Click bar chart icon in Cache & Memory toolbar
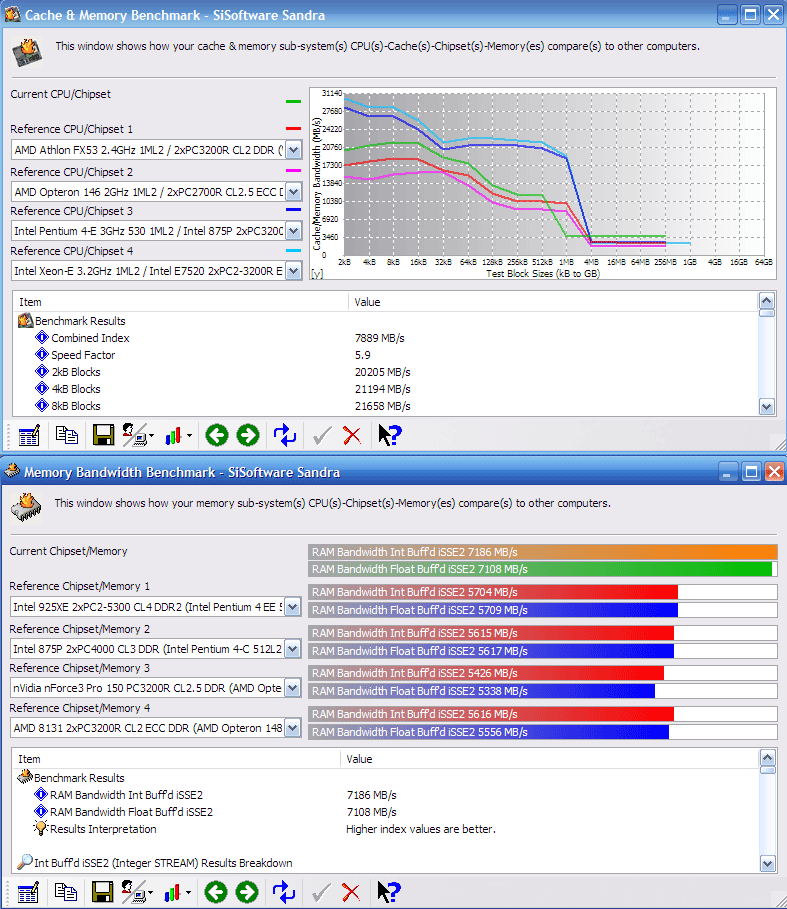The height and width of the screenshot is (909, 787). (x=173, y=436)
